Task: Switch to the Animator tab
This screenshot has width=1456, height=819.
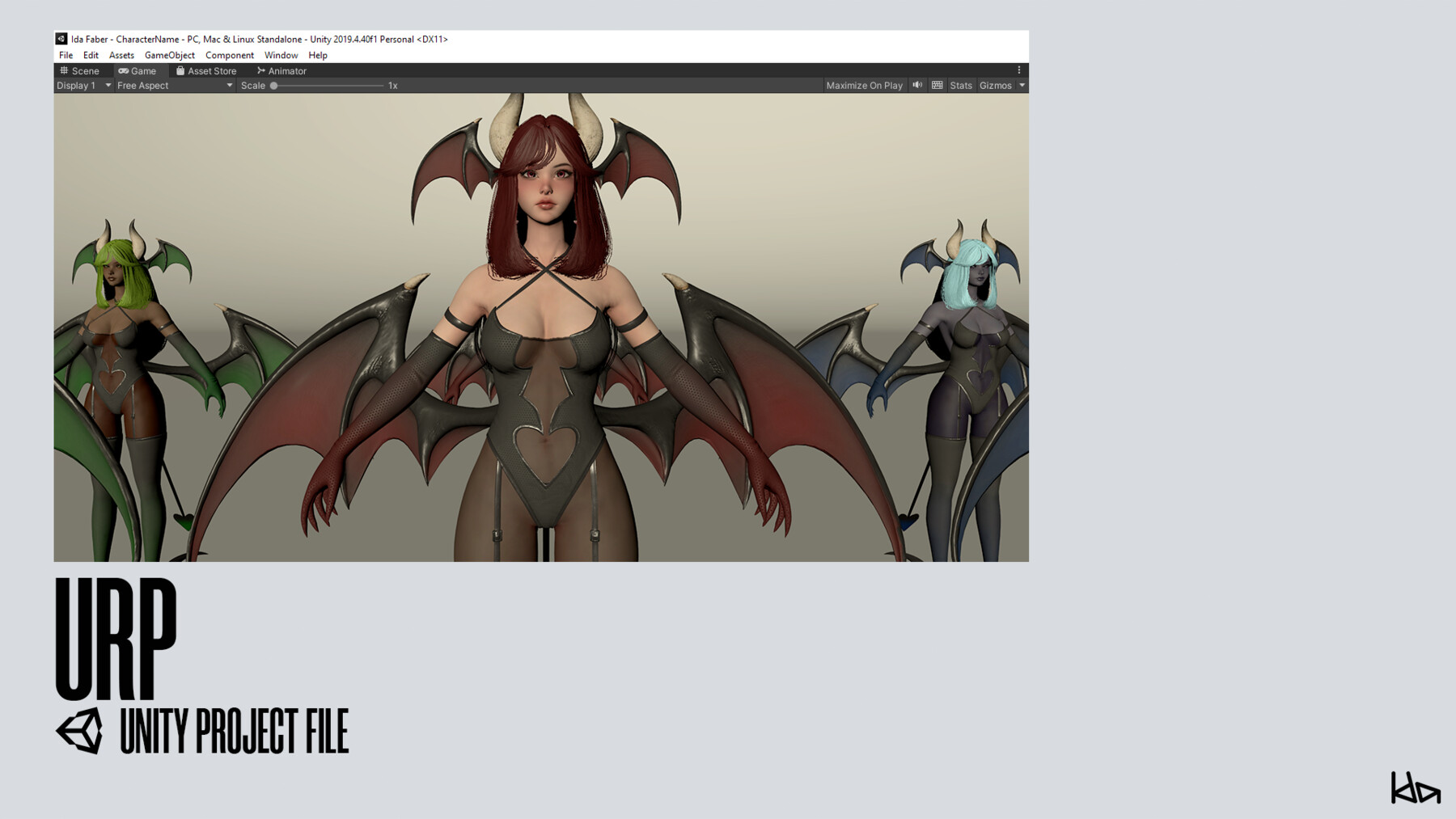Action: pos(281,71)
